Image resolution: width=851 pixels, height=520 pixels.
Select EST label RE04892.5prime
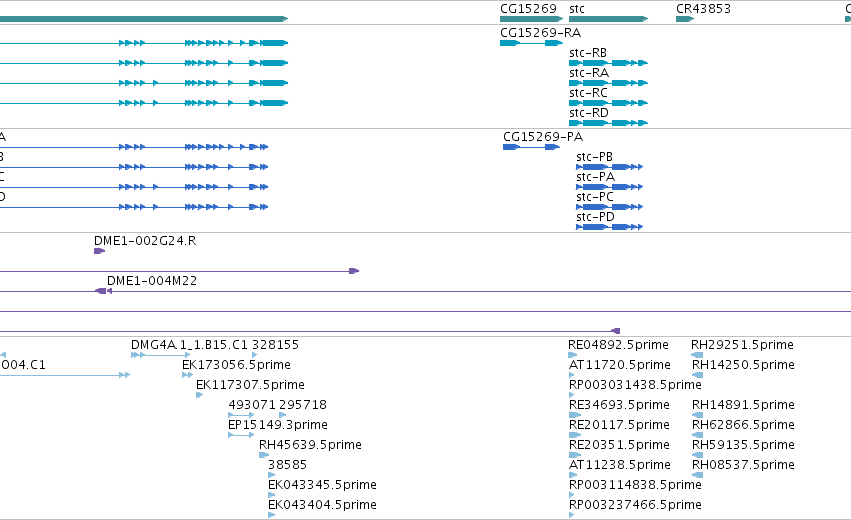618,345
